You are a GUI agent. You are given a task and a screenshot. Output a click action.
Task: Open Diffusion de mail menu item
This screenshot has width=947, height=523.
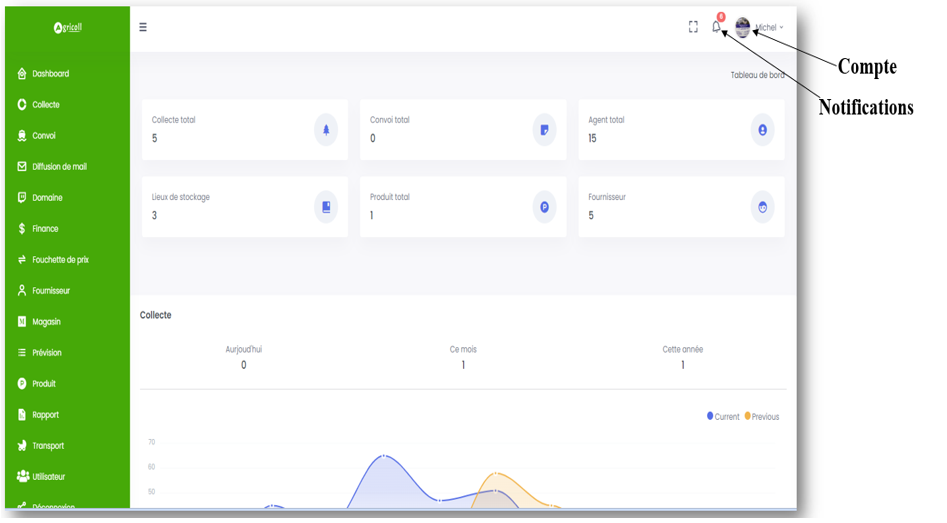click(59, 167)
